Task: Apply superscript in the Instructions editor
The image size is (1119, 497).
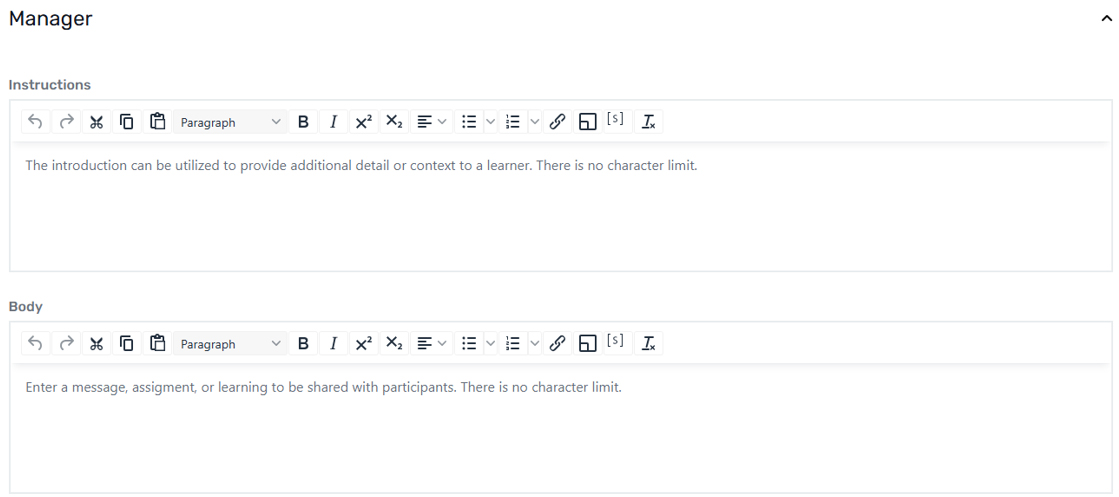Action: pyautogui.click(x=363, y=122)
